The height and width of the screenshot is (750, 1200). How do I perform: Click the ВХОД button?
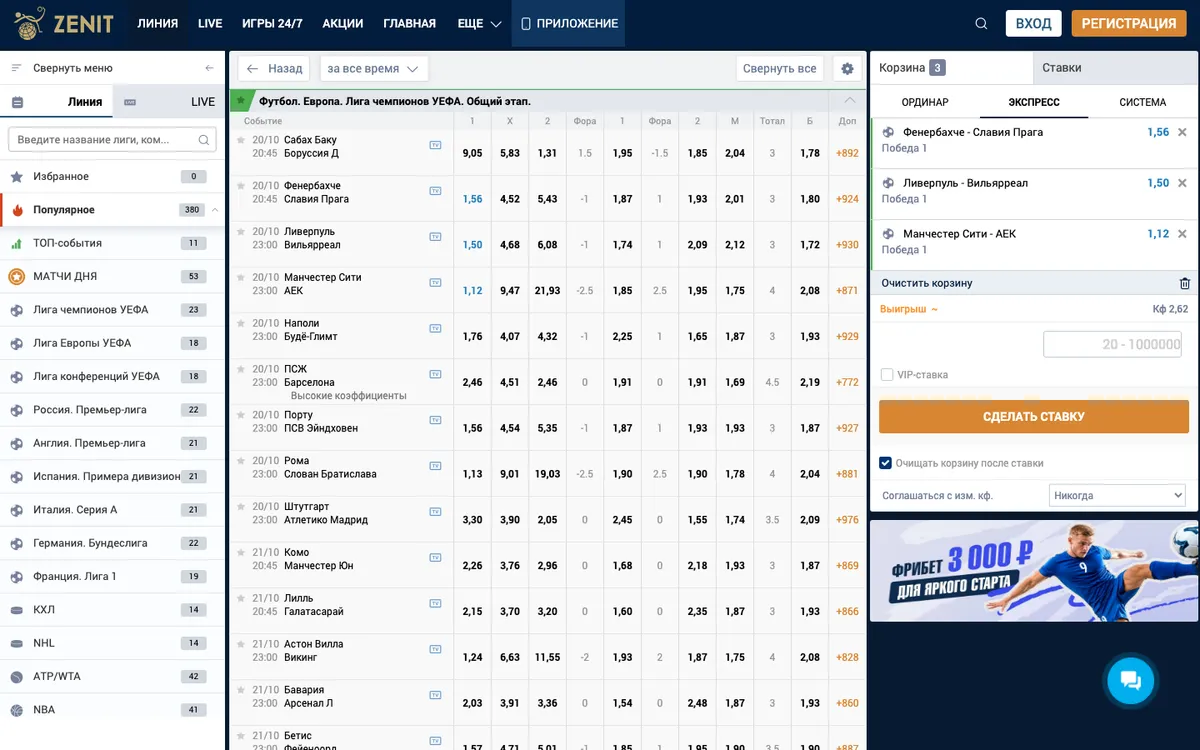[x=1033, y=24]
